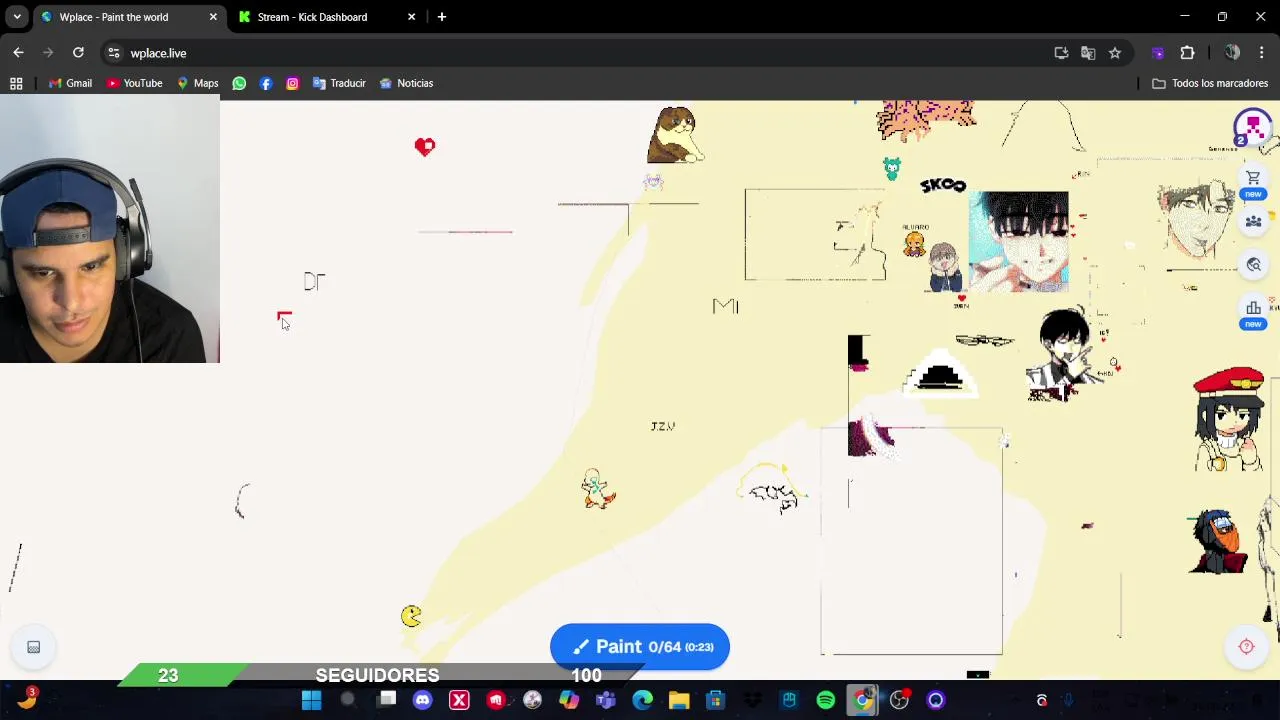
Task: Open the Maps bookmark
Action: [197, 83]
